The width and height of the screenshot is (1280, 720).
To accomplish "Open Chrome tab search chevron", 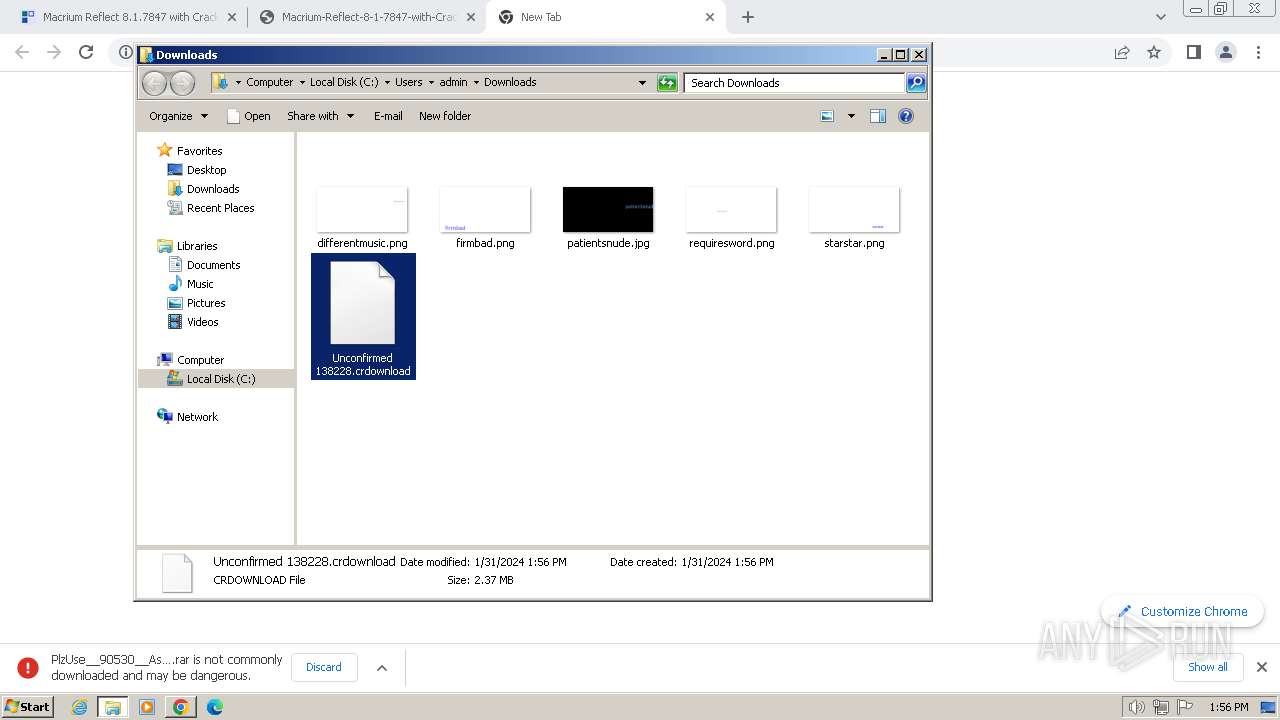I will tap(1160, 17).
